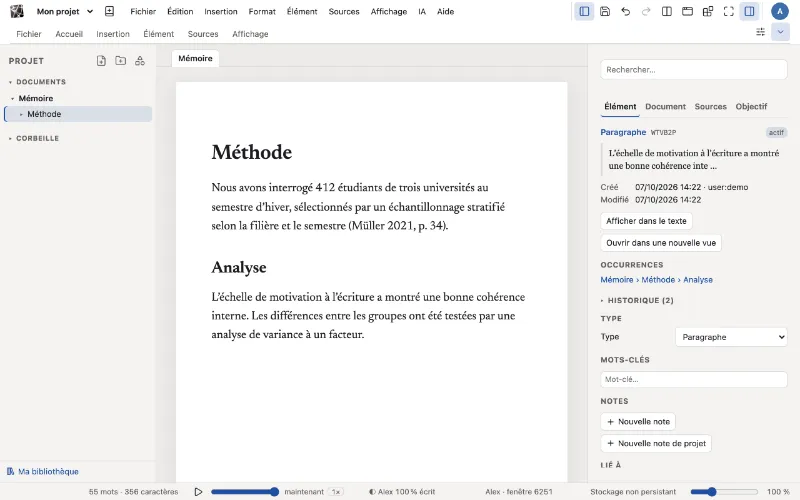Click the document icon beside Mon projet
Viewport: 800px width, 500px height.
click(x=109, y=11)
